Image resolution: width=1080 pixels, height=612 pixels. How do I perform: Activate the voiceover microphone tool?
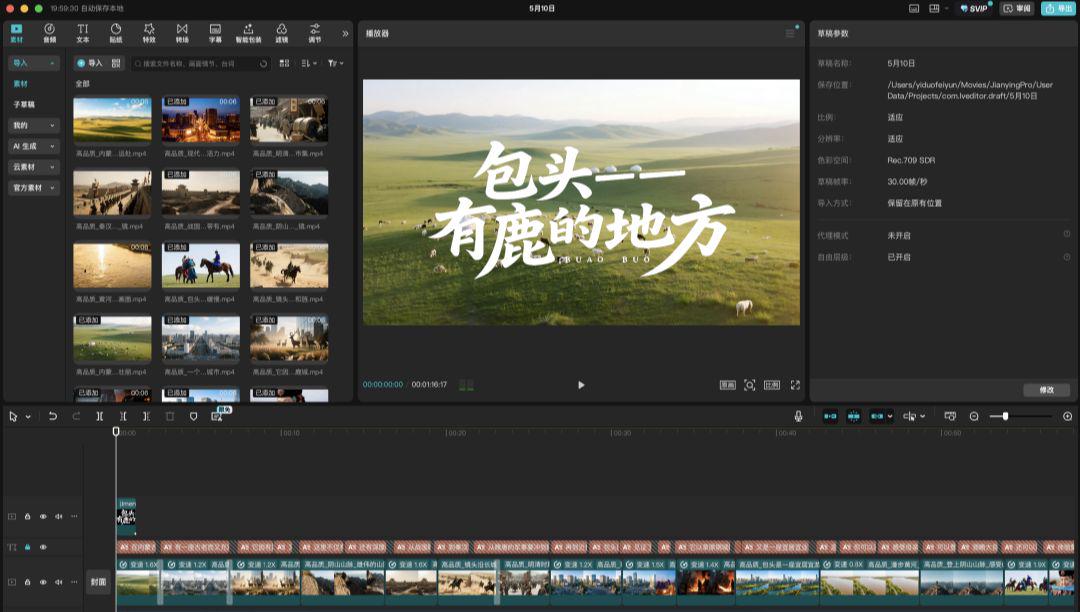(x=797, y=415)
